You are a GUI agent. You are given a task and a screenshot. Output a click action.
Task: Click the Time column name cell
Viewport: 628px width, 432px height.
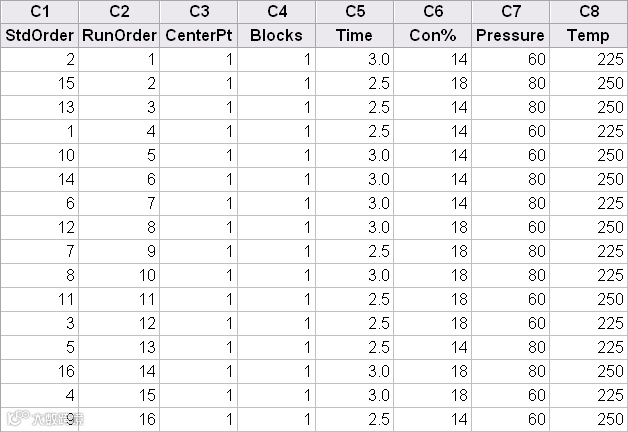point(355,35)
